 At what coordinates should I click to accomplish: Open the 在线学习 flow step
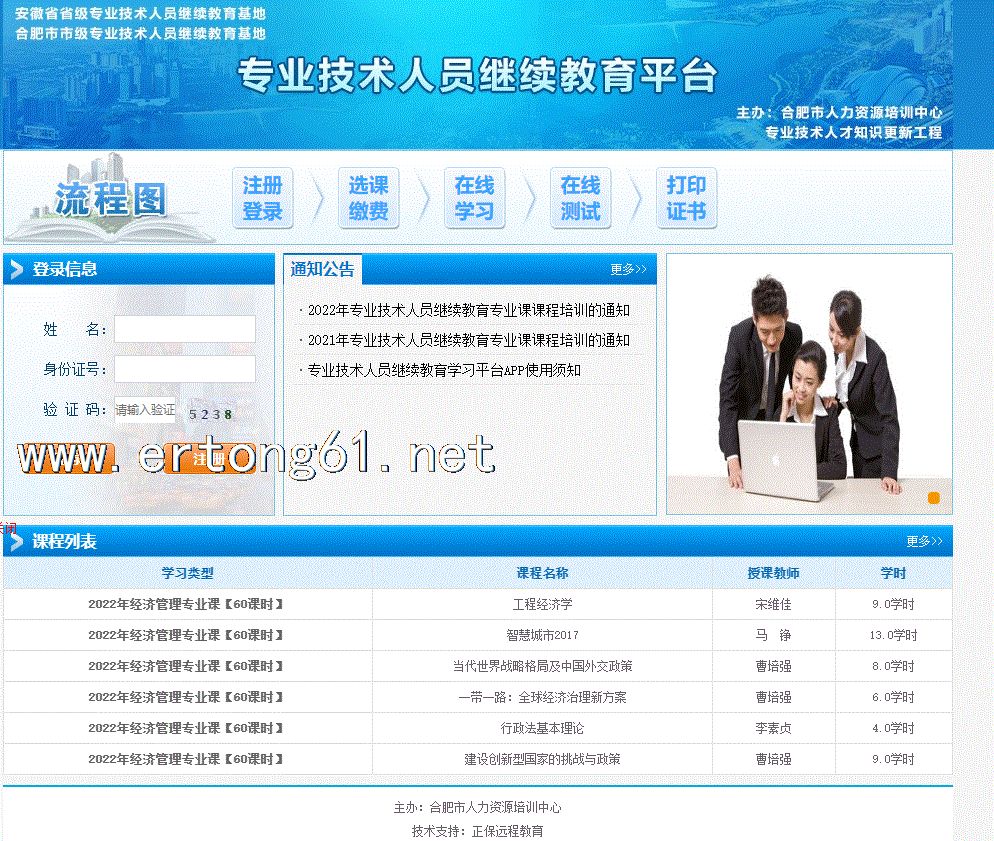[x=474, y=198]
